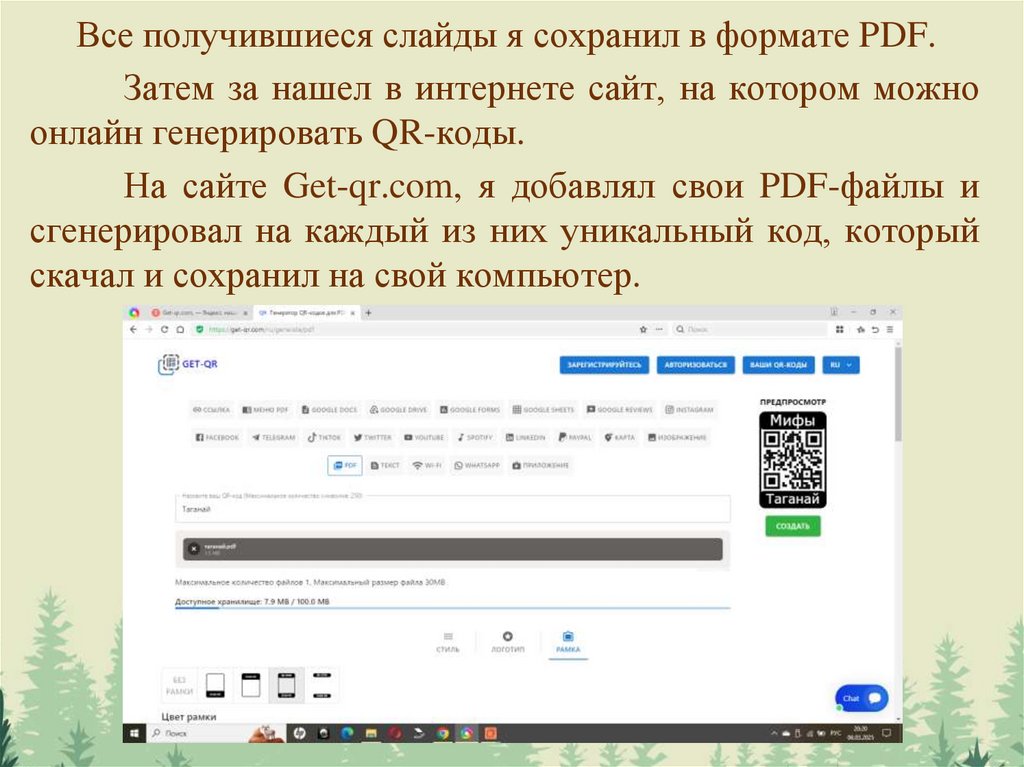Open the Рамка tab

click(x=568, y=642)
